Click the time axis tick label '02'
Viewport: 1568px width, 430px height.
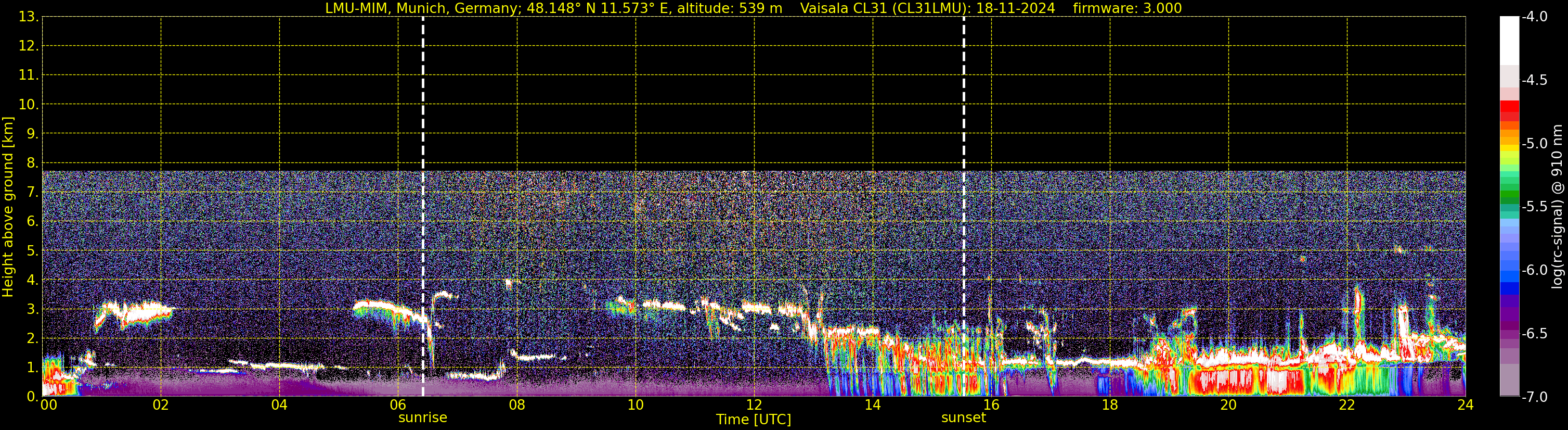[x=161, y=405]
